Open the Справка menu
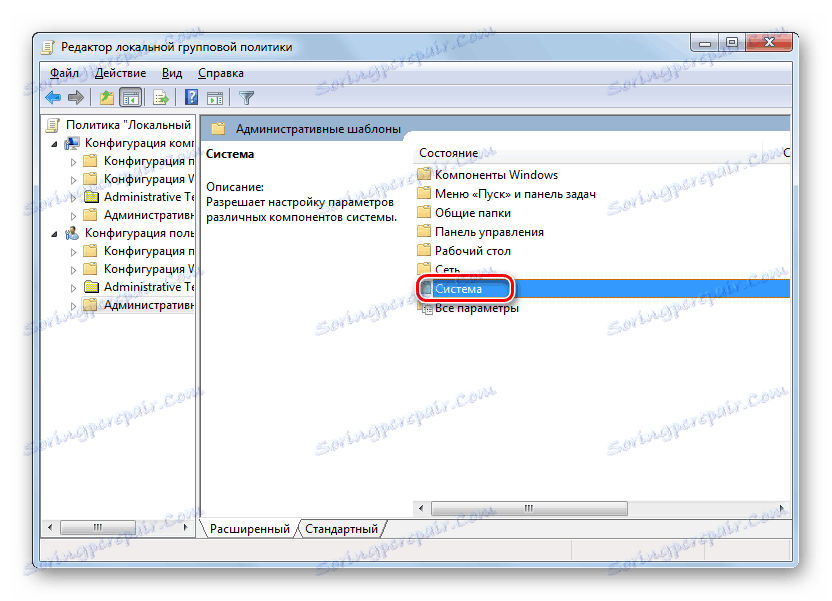The width and height of the screenshot is (832, 601). 221,73
